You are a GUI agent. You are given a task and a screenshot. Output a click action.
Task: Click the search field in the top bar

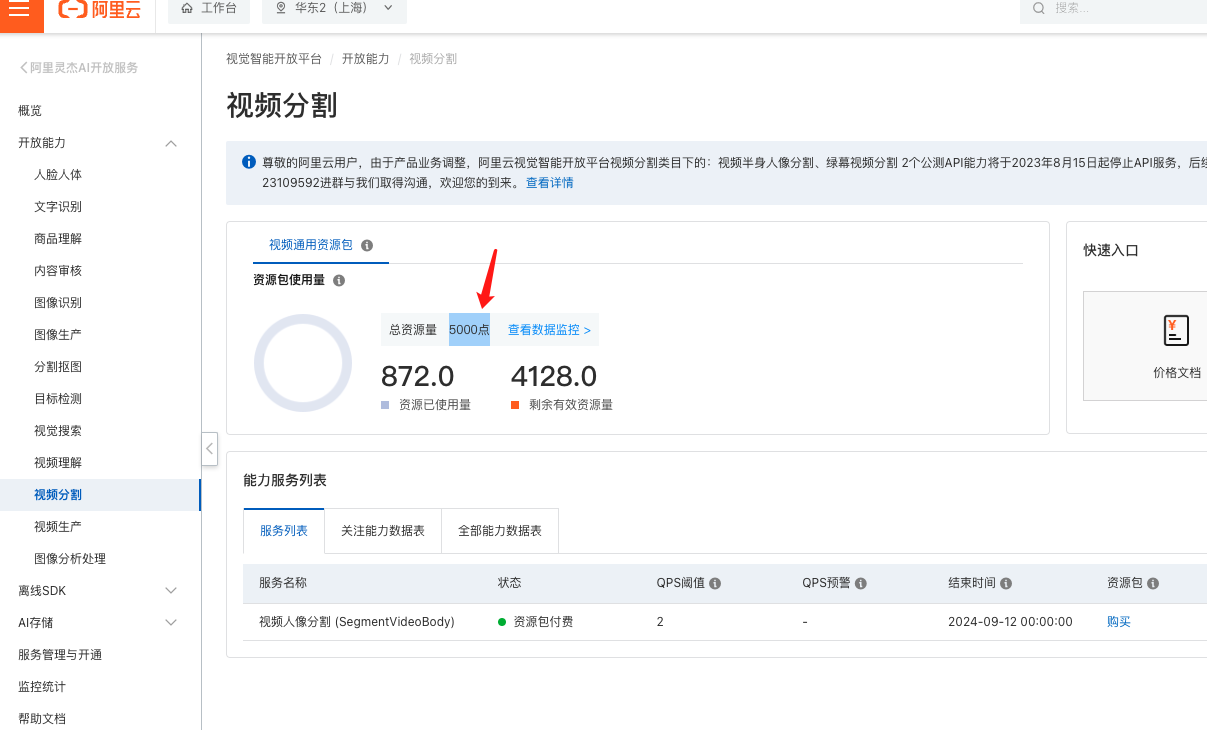tap(1114, 8)
